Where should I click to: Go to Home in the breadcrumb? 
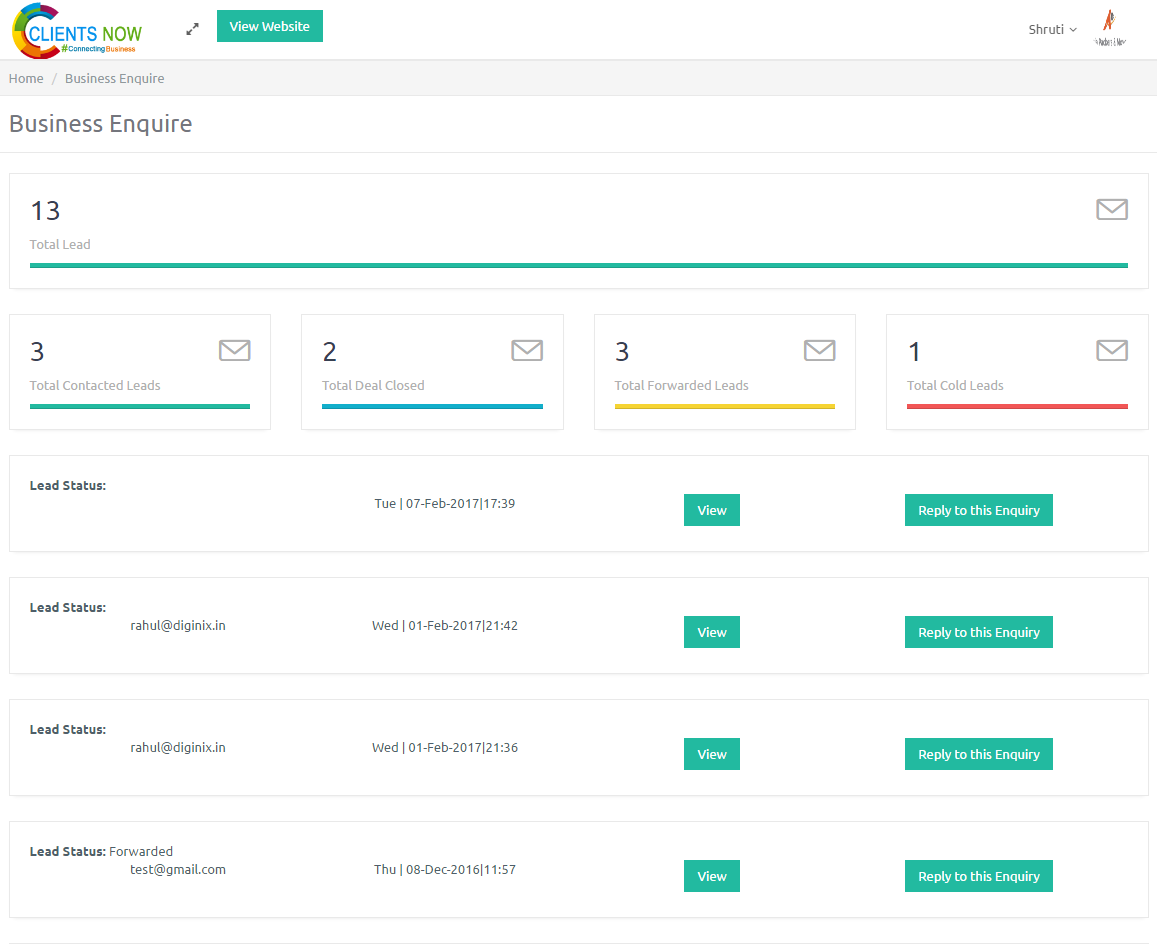tap(26, 78)
